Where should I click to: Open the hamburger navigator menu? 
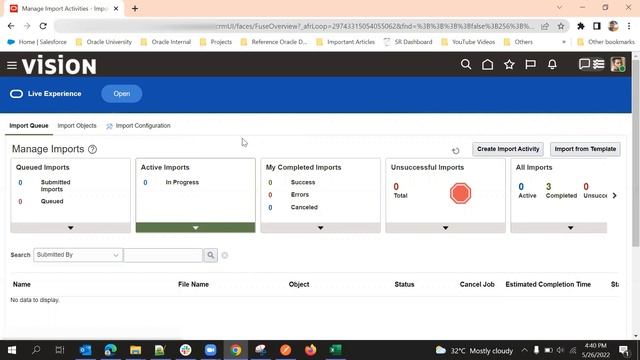click(12, 65)
